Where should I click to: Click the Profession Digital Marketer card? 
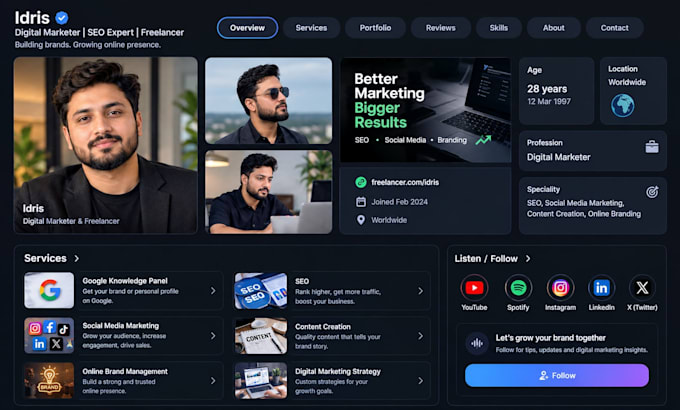pos(592,151)
